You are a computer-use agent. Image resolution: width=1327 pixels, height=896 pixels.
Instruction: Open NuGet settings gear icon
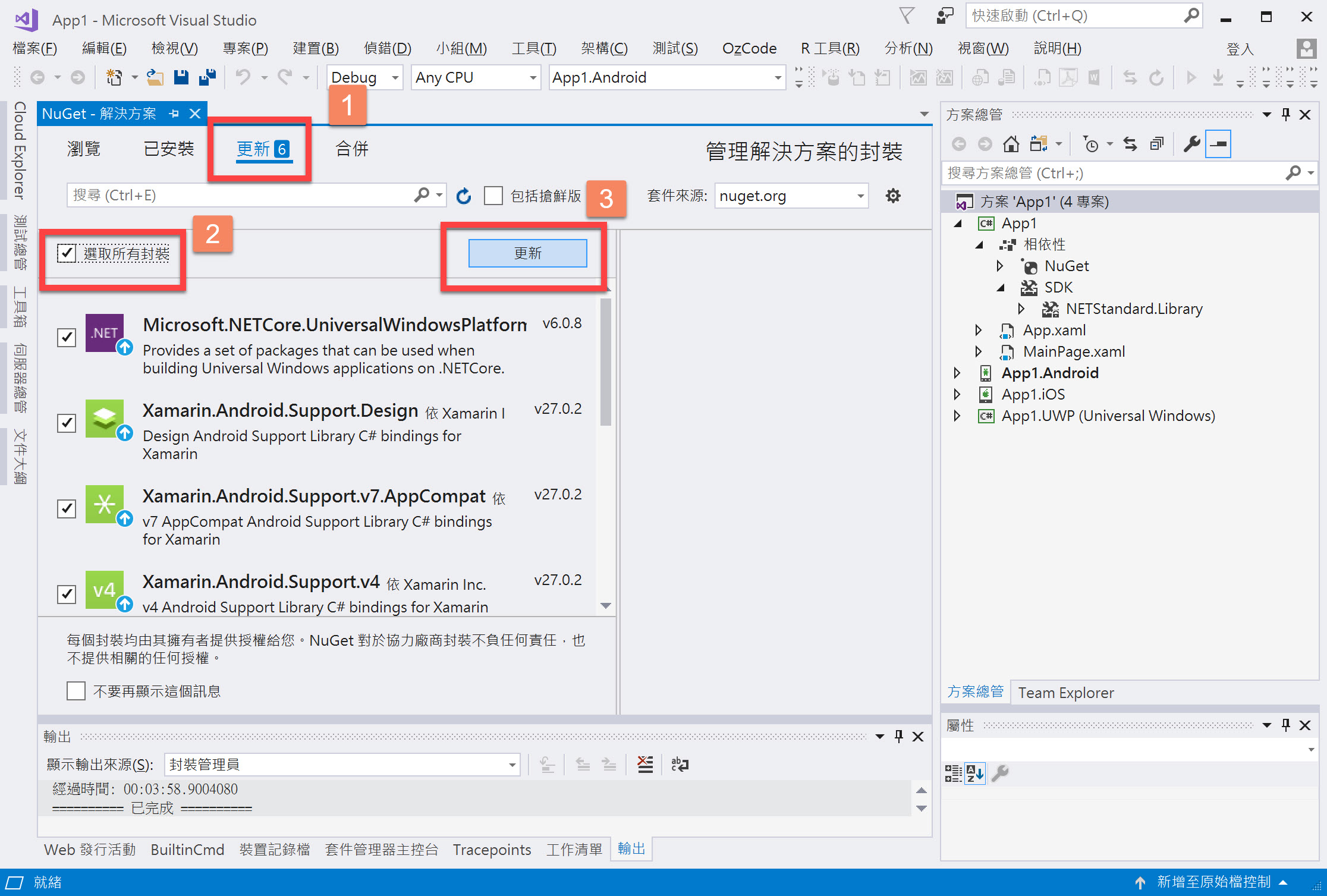coord(893,196)
